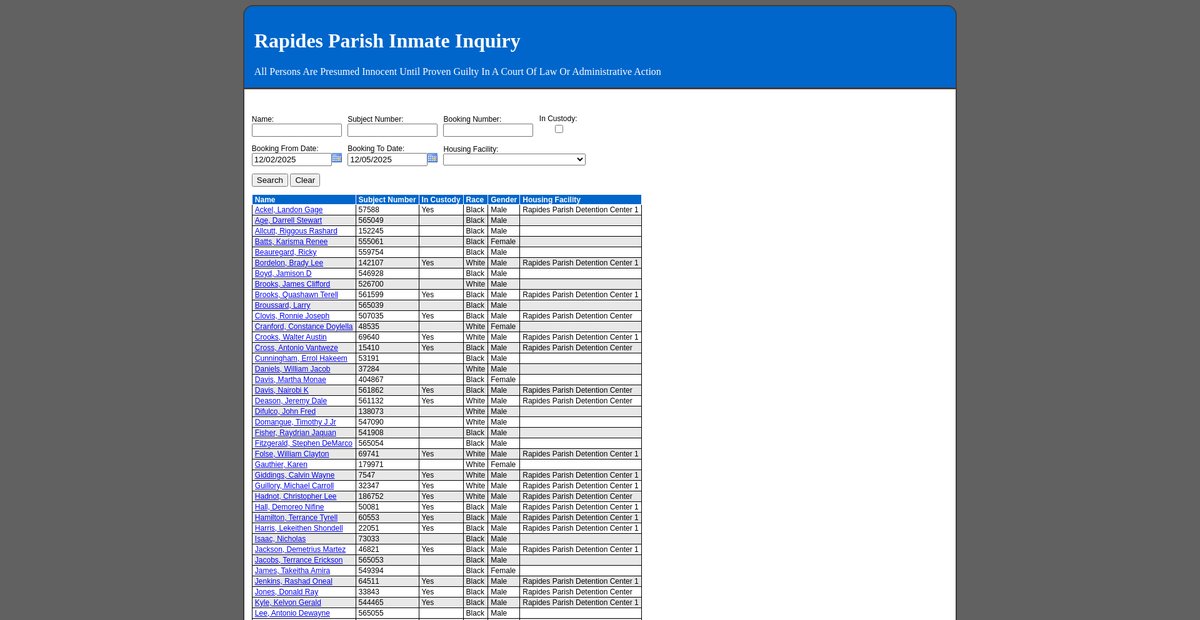1200x620 pixels.
Task: Sort by Subject Number column header
Action: point(387,200)
